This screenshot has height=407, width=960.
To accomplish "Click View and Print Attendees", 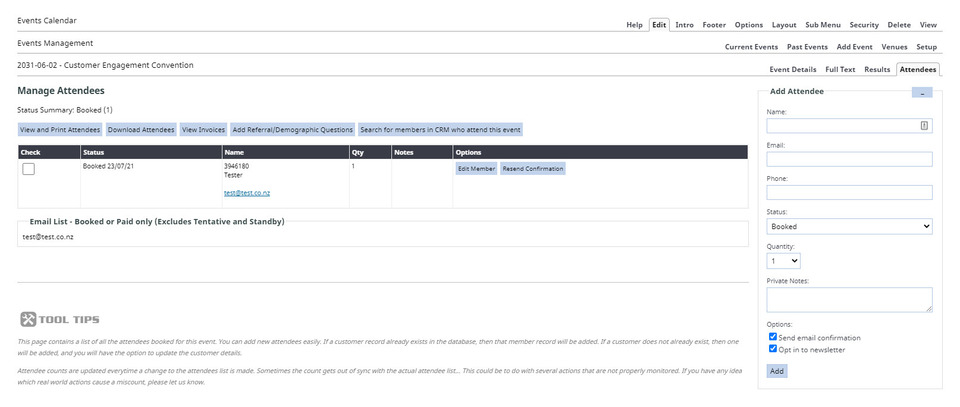I will click(x=60, y=130).
